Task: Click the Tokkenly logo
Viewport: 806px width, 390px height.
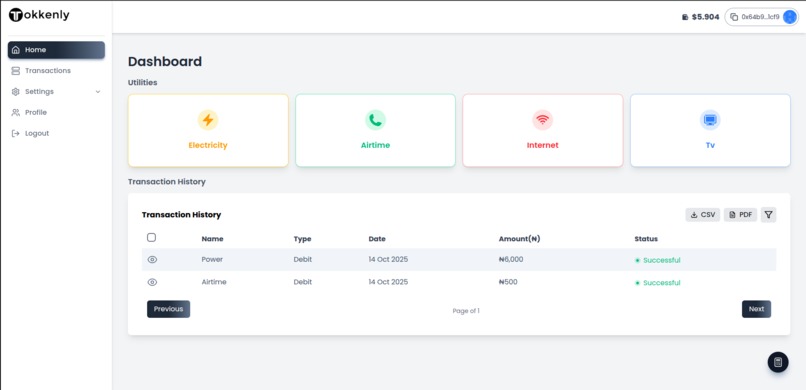Action: pos(39,15)
